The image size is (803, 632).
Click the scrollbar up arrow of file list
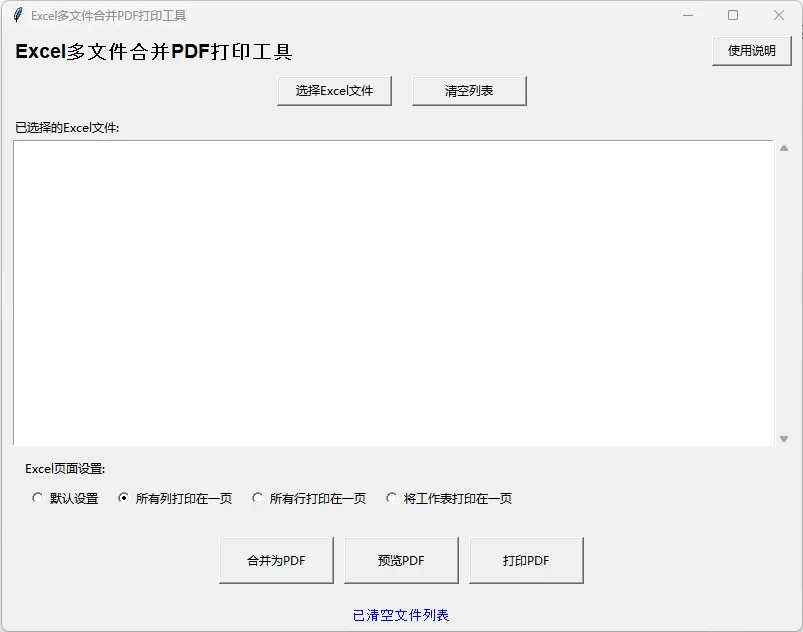point(784,148)
